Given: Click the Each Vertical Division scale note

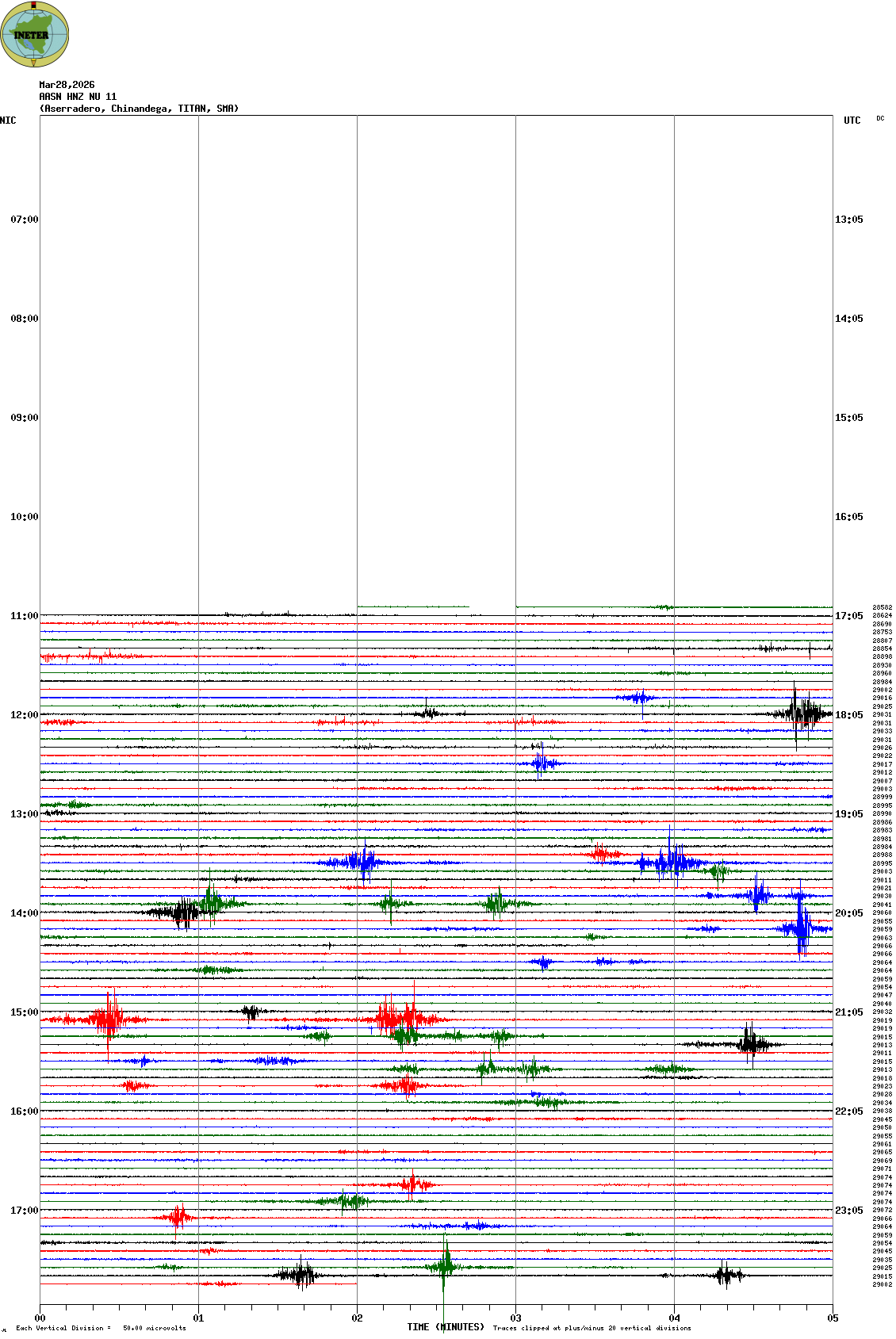Looking at the screenshot, I should point(101,1328).
